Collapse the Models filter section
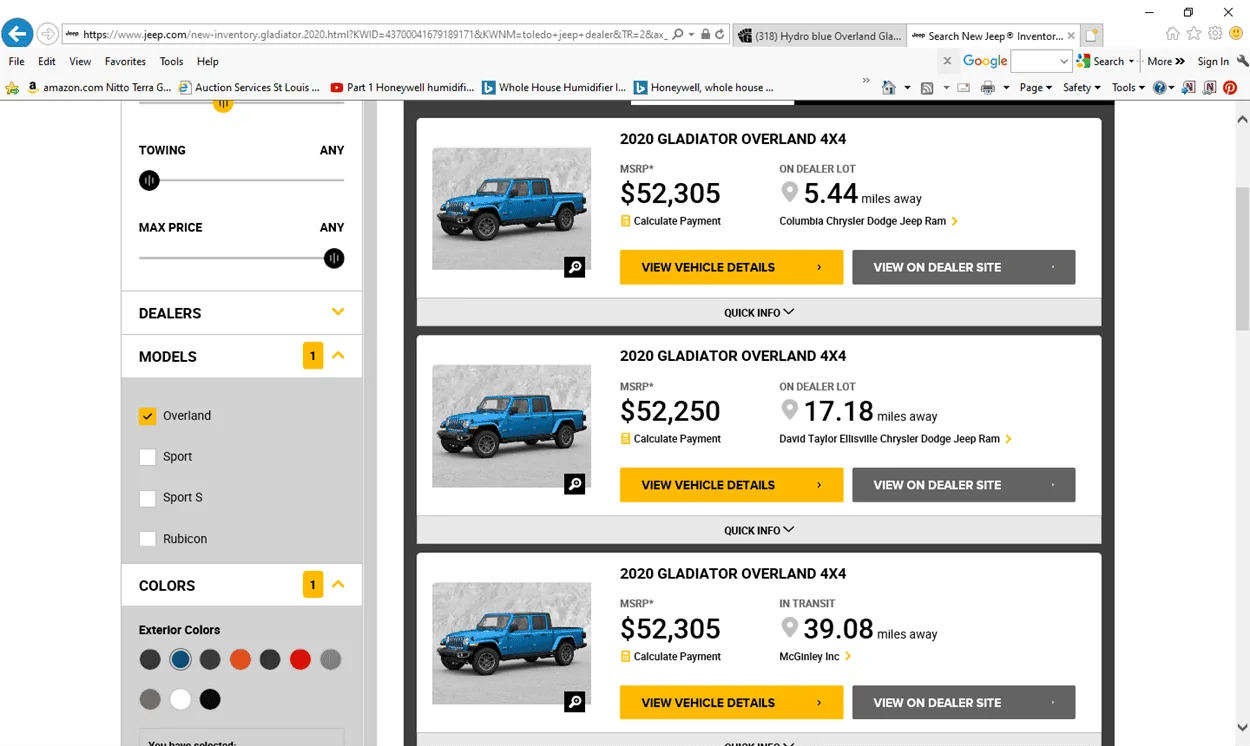The width and height of the screenshot is (1250, 746). (338, 356)
